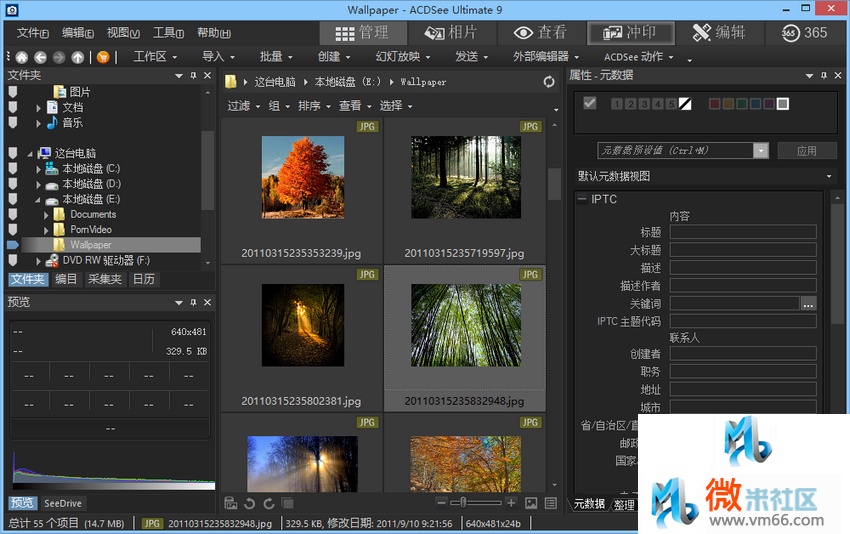The height and width of the screenshot is (534, 850).
Task: Open the 文件 menu
Action: tap(33, 33)
